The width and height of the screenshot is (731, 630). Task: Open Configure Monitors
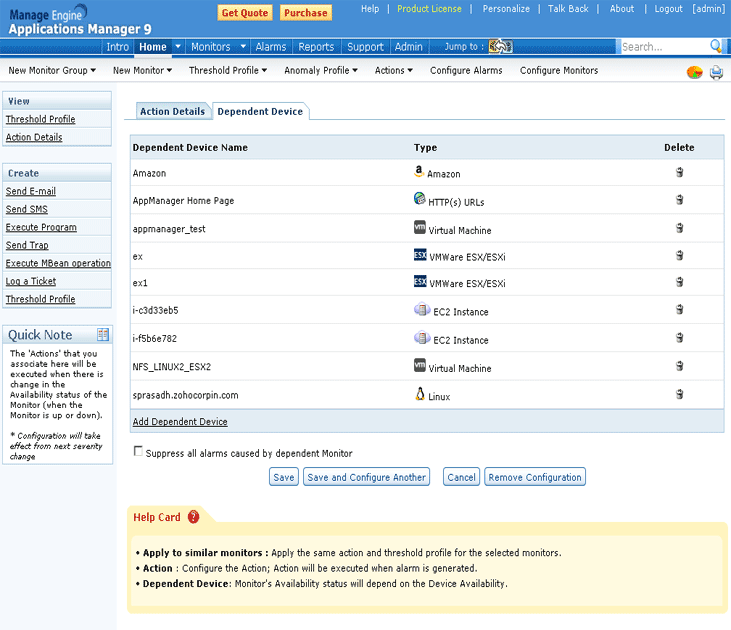(x=559, y=70)
